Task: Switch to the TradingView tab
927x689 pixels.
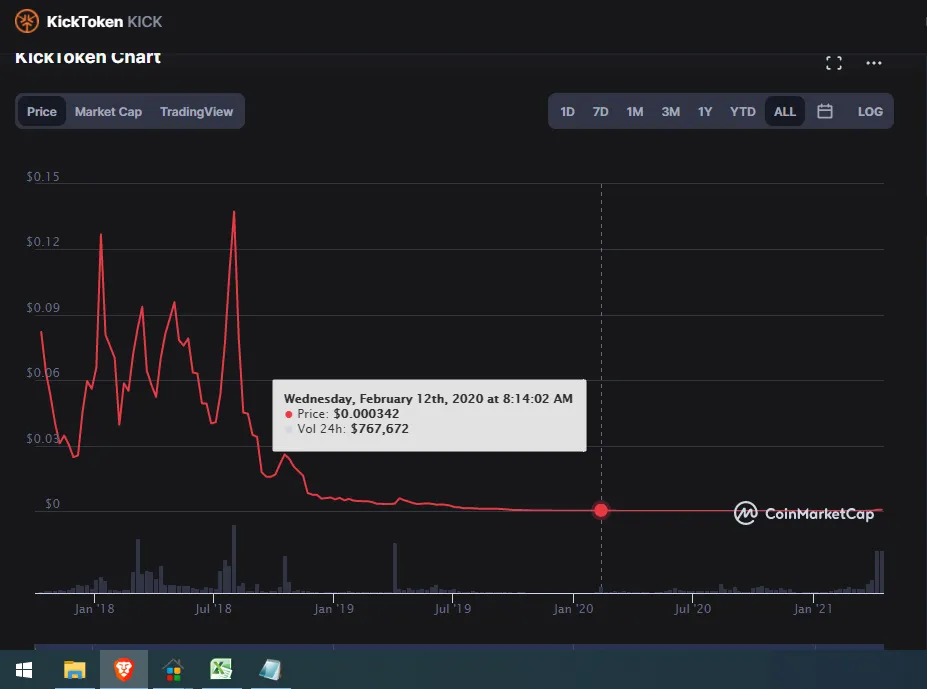Action: (x=196, y=111)
